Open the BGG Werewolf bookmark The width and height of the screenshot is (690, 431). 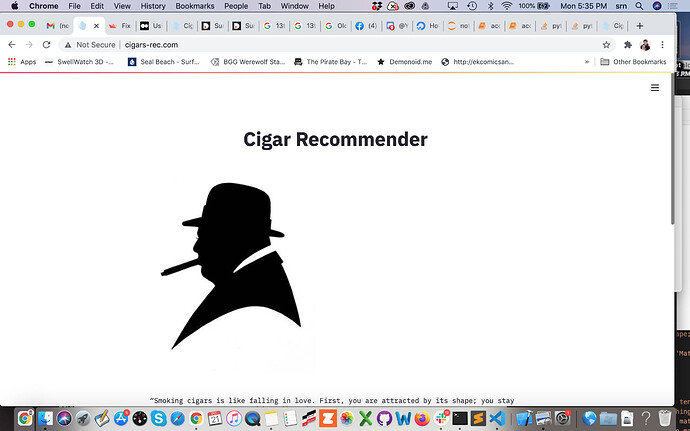click(x=248, y=62)
